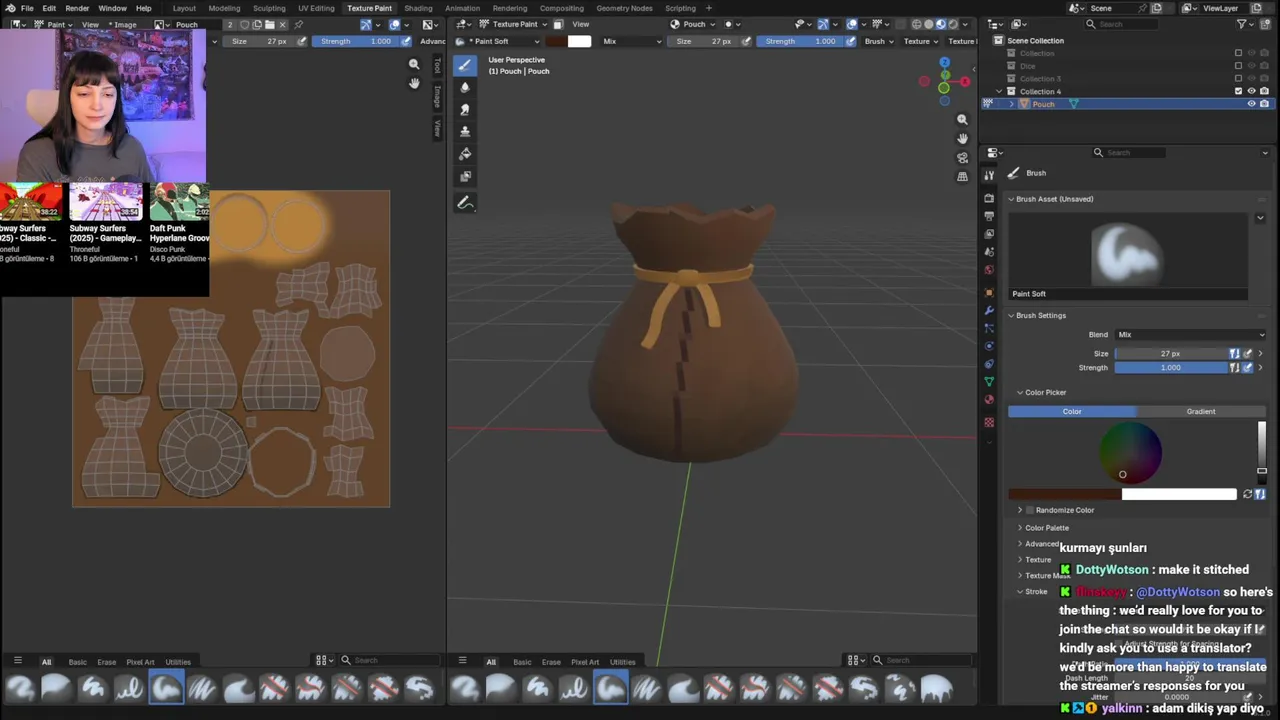Click the viewport pan hand icon

coord(962,138)
